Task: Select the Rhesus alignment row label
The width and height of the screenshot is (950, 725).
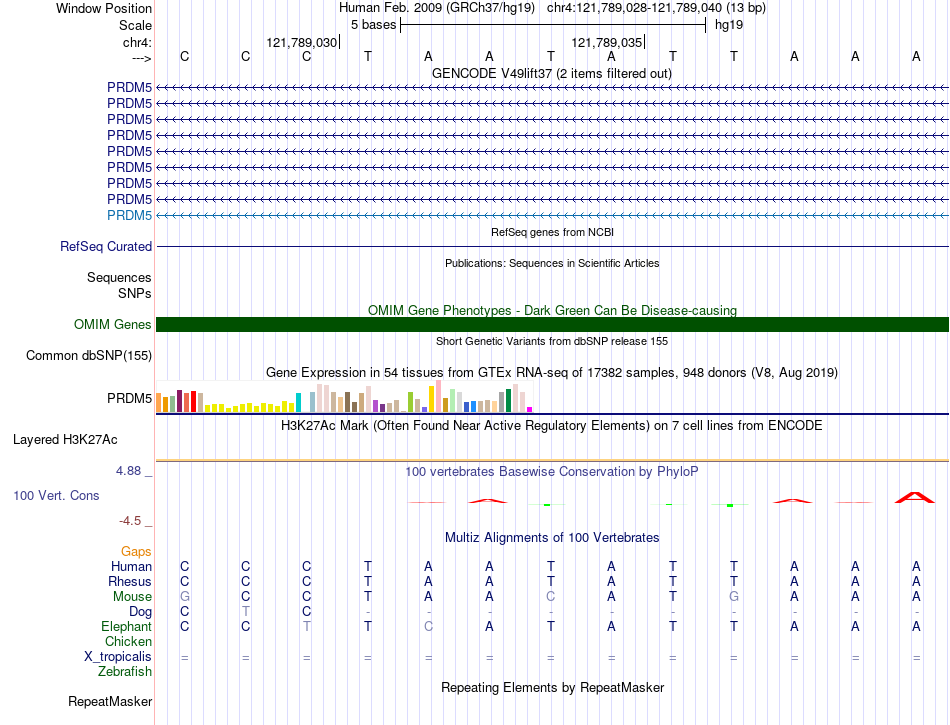Action: pyautogui.click(x=130, y=581)
